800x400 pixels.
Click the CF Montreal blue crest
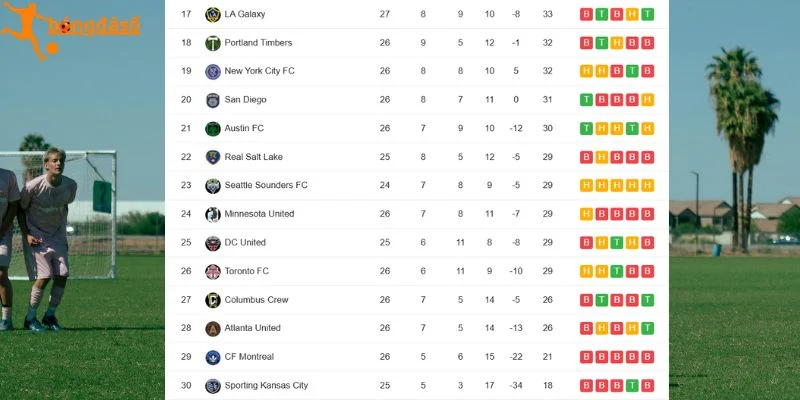point(213,357)
